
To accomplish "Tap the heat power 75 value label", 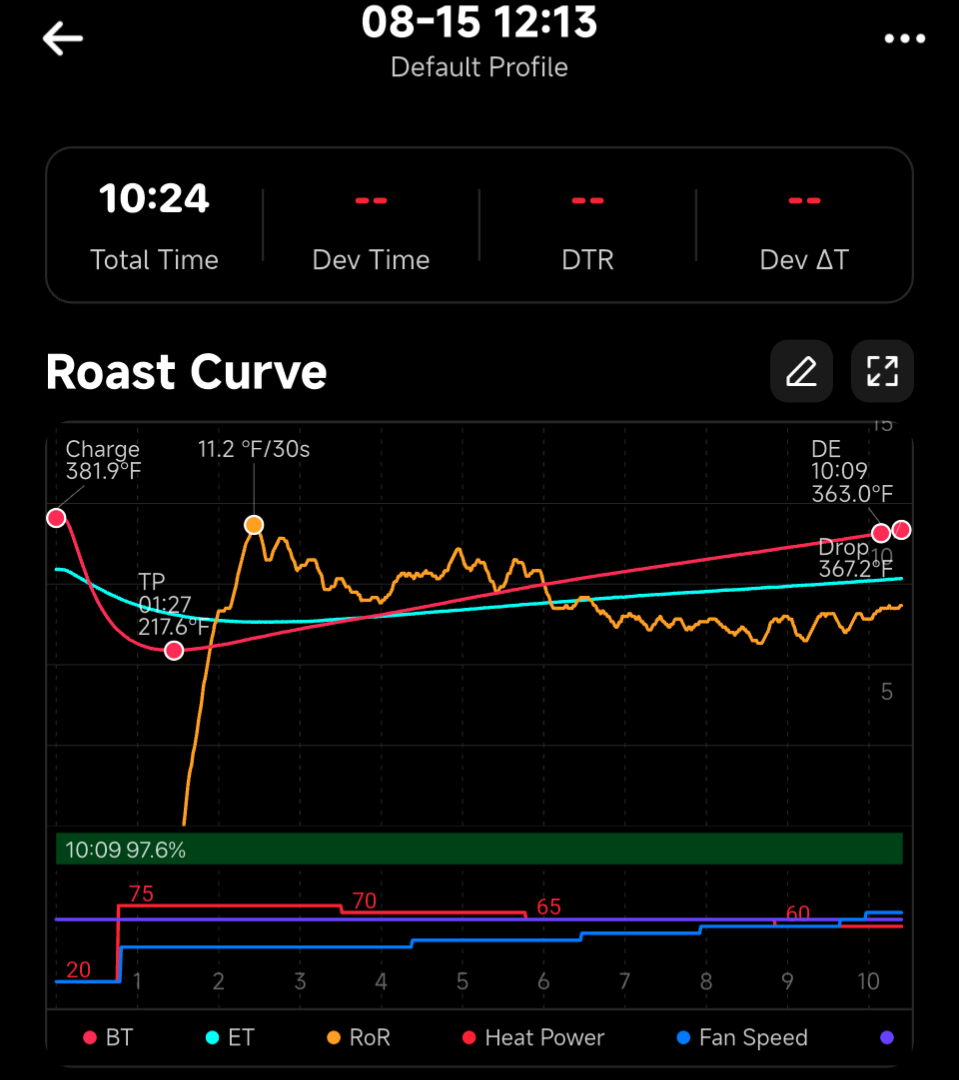I will tap(141, 893).
